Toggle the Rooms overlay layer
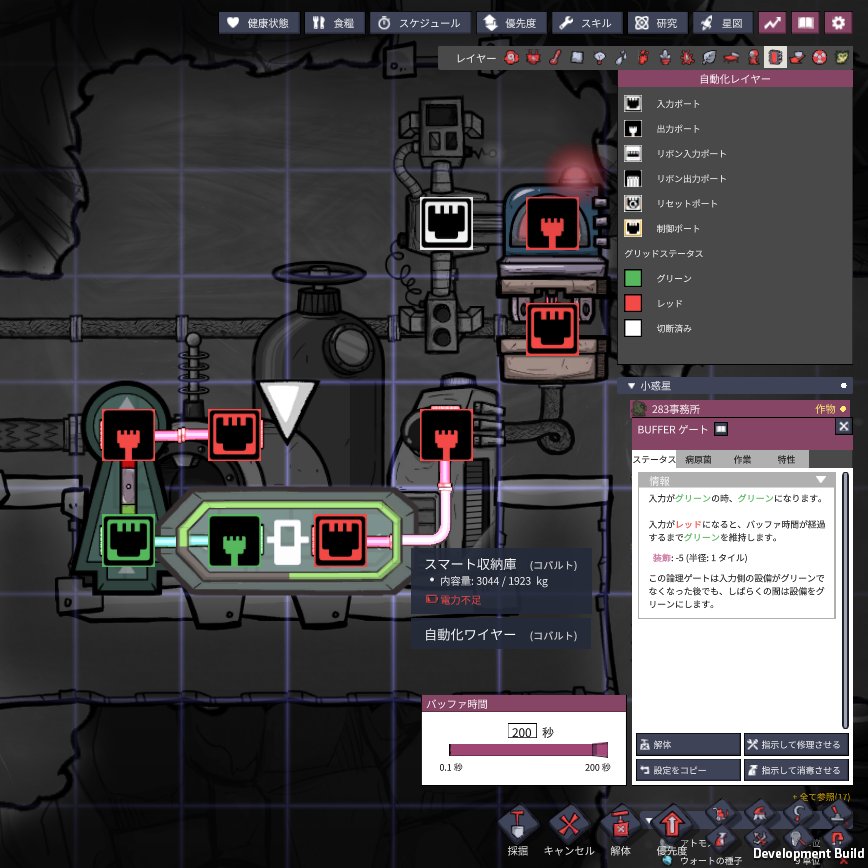 731,57
